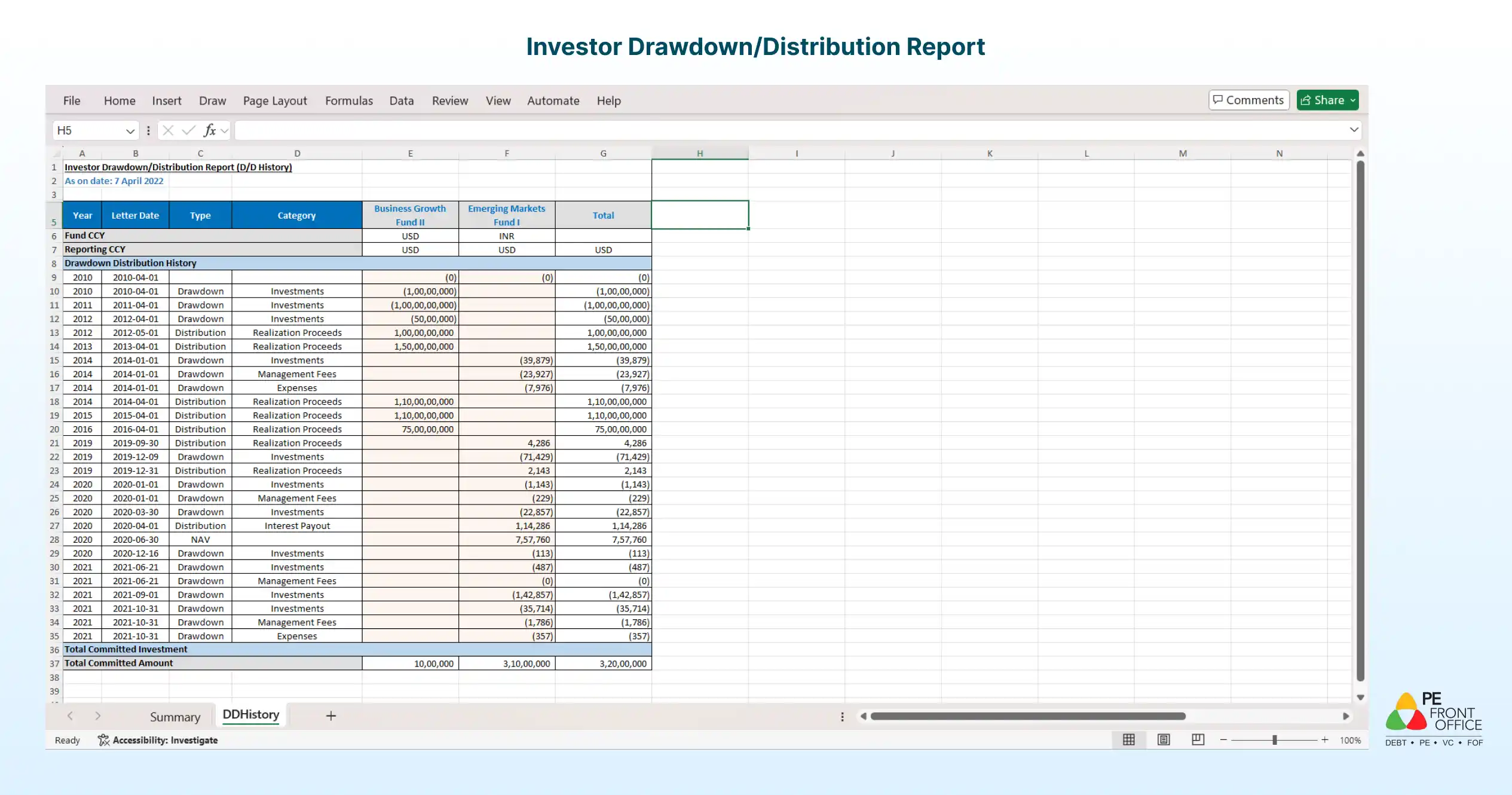Open the Automate menu
The image size is (1512, 795).
(x=553, y=100)
